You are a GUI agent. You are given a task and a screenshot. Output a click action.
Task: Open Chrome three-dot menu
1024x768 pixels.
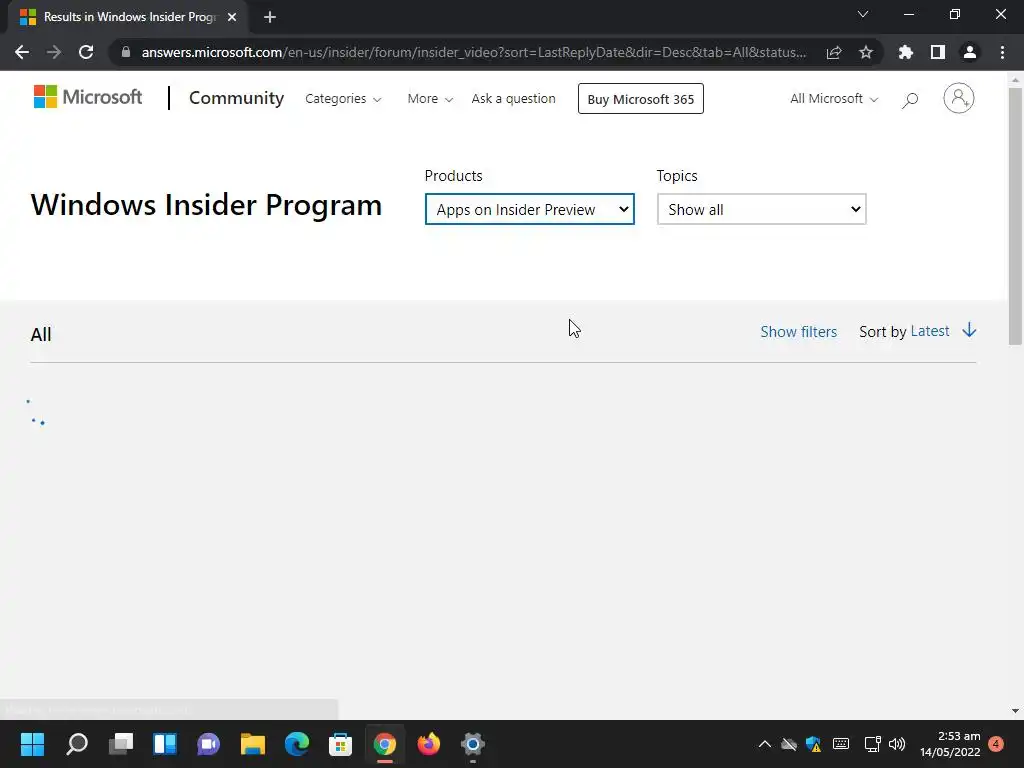tap(1002, 52)
